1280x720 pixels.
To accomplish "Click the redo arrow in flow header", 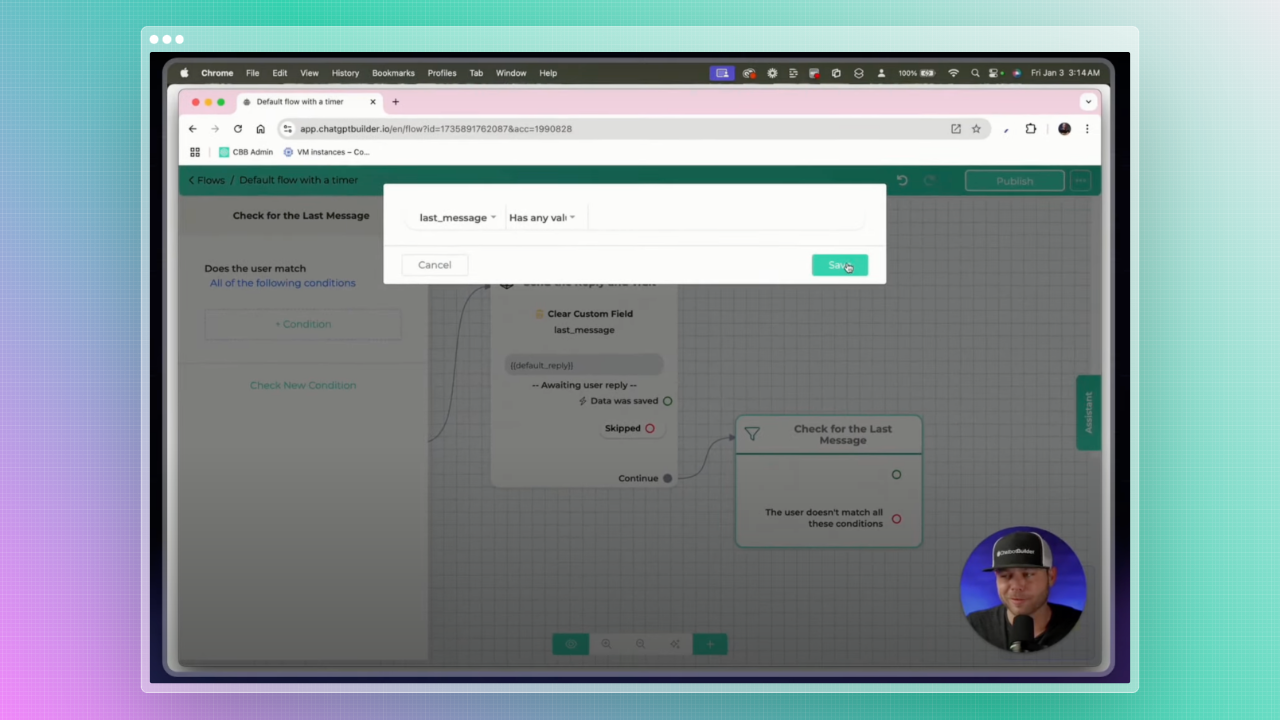I will coord(929,180).
